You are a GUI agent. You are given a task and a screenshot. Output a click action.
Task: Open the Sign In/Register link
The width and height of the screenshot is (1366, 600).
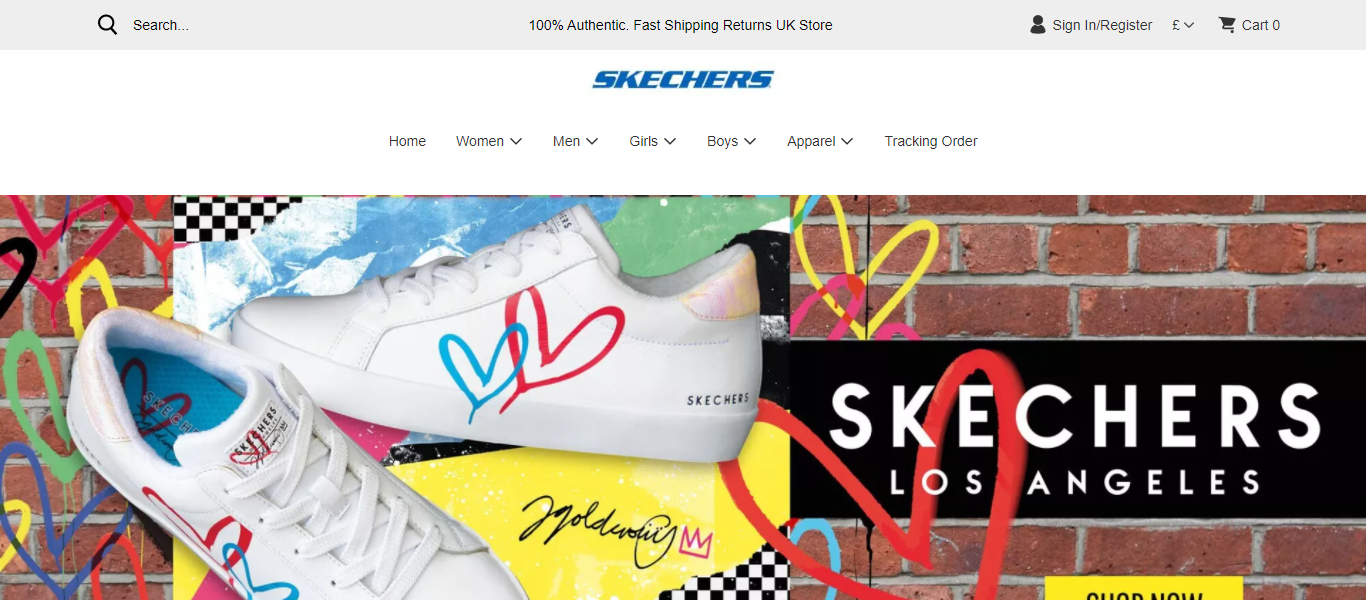coord(1102,25)
